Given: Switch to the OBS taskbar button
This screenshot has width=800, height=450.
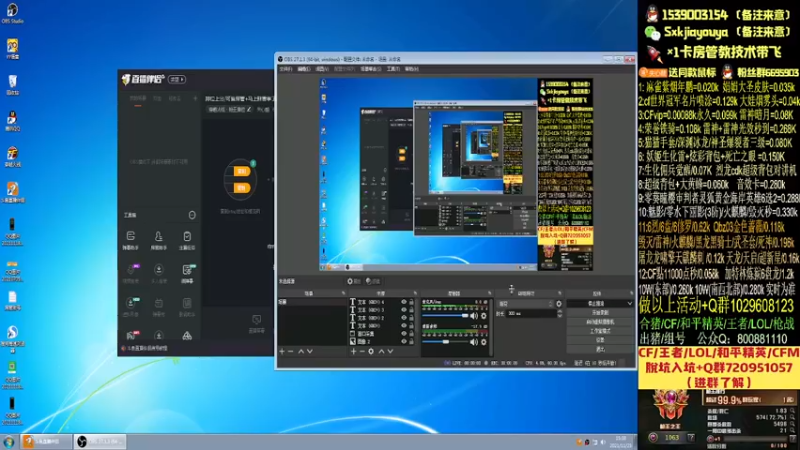Looking at the screenshot, I should 100,442.
